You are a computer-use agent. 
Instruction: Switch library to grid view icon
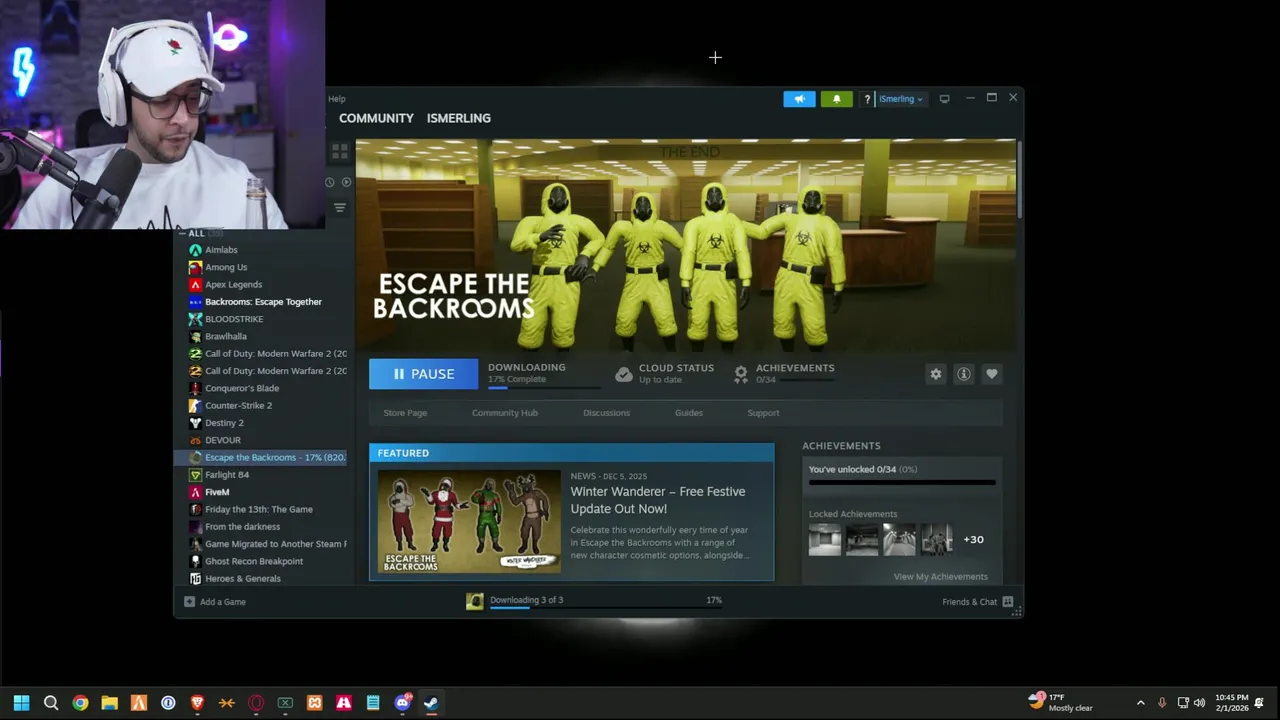[x=340, y=151]
